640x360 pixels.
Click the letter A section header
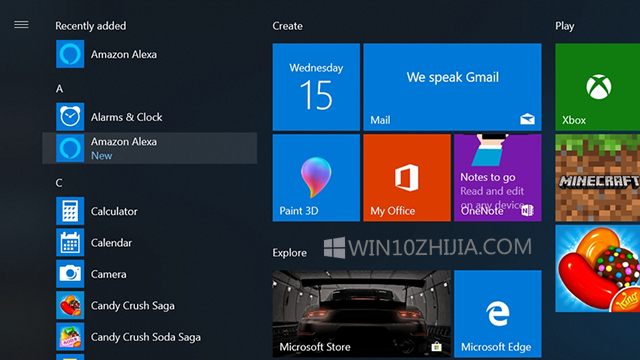tap(60, 89)
